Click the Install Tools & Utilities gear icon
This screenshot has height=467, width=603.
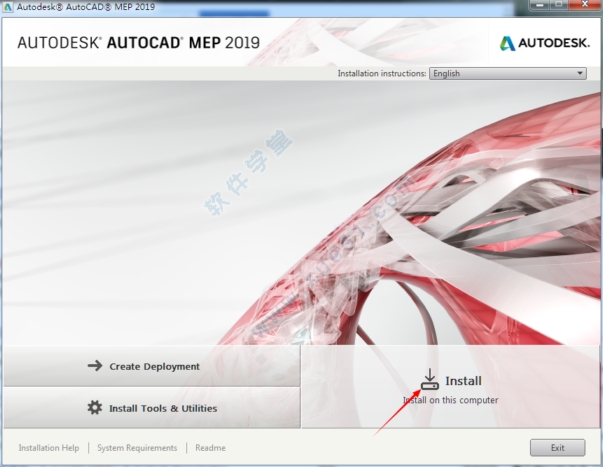pyautogui.click(x=95, y=407)
